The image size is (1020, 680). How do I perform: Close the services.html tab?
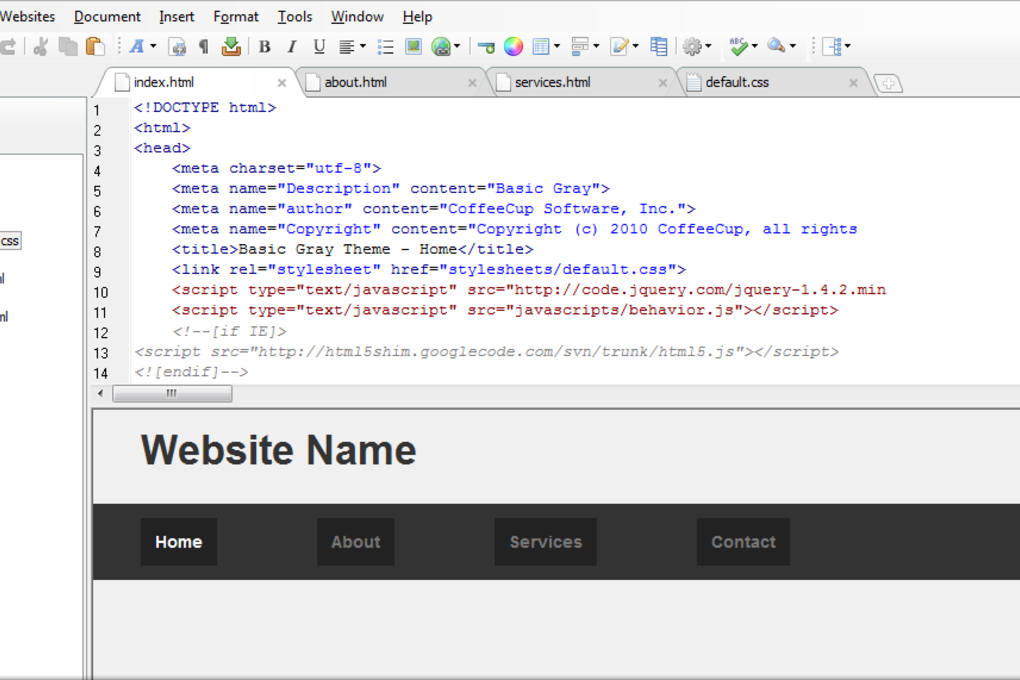[x=663, y=83]
